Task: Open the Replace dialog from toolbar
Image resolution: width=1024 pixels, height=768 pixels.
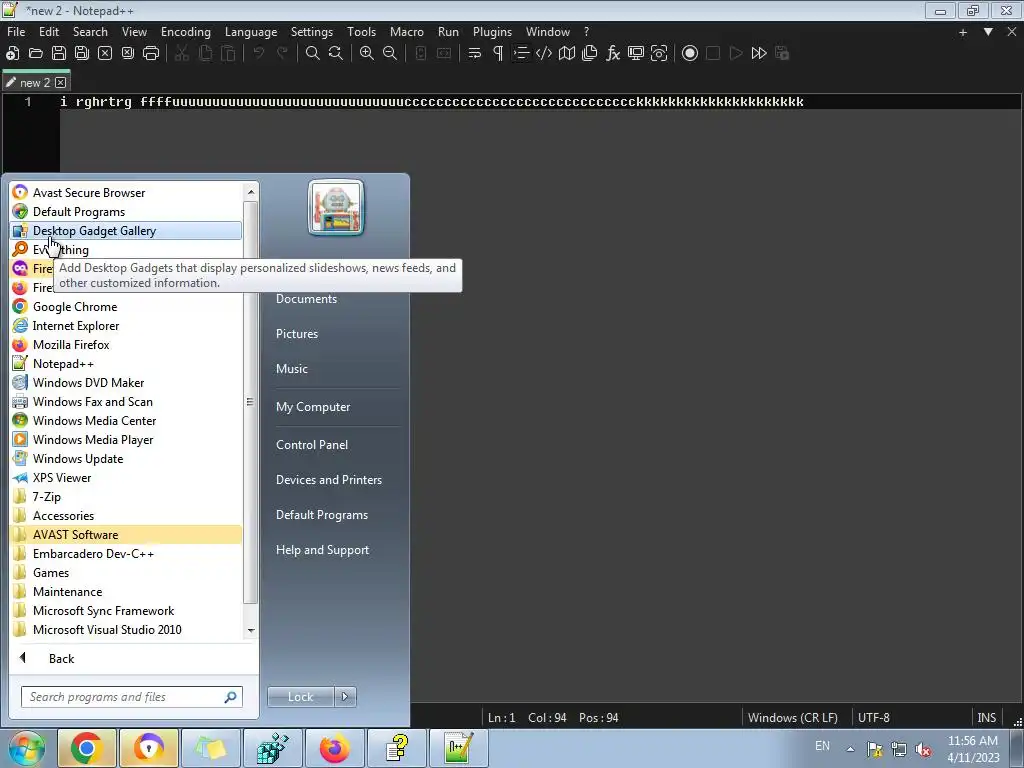Action: tap(336, 54)
